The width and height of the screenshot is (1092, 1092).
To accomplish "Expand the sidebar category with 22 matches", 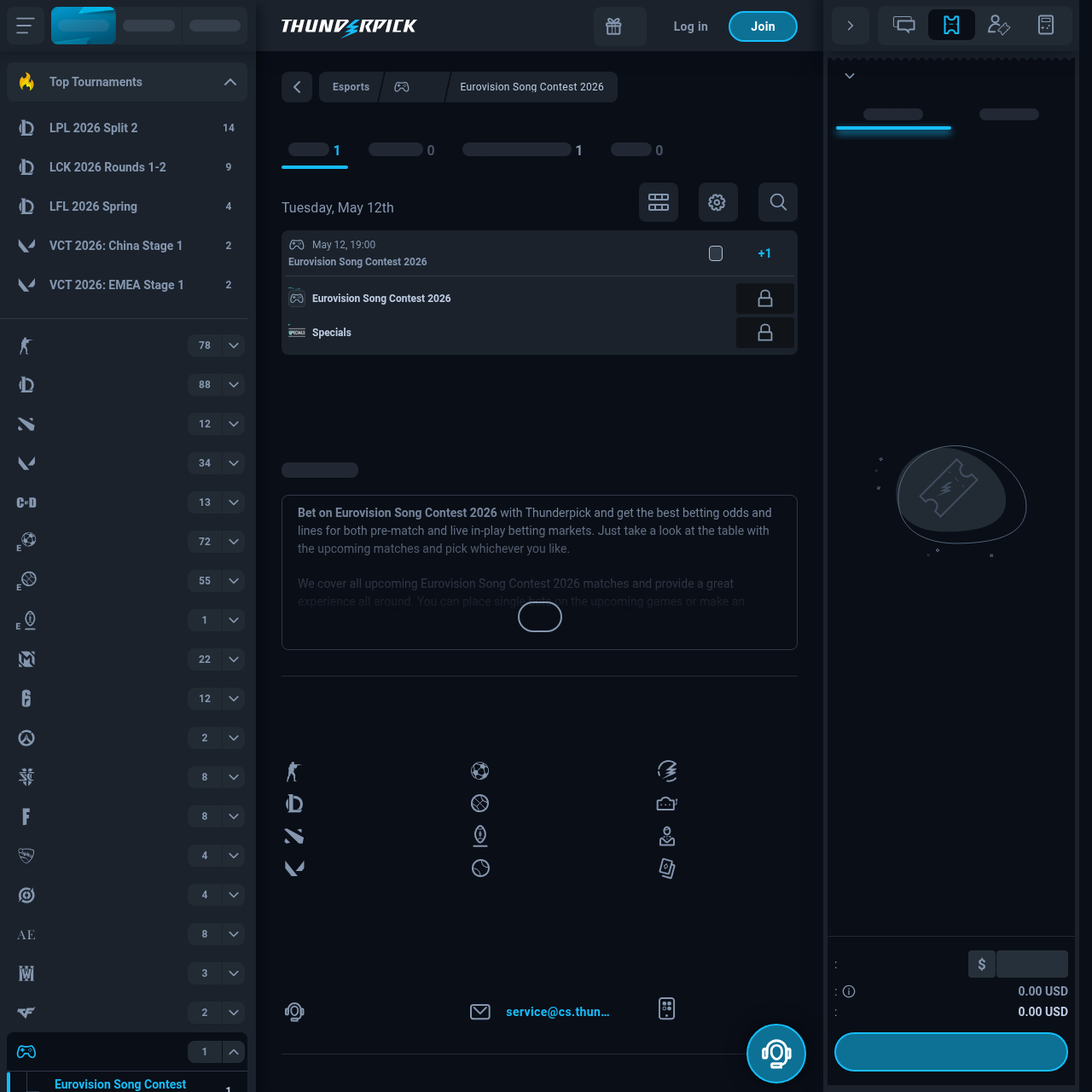I will coord(234,659).
